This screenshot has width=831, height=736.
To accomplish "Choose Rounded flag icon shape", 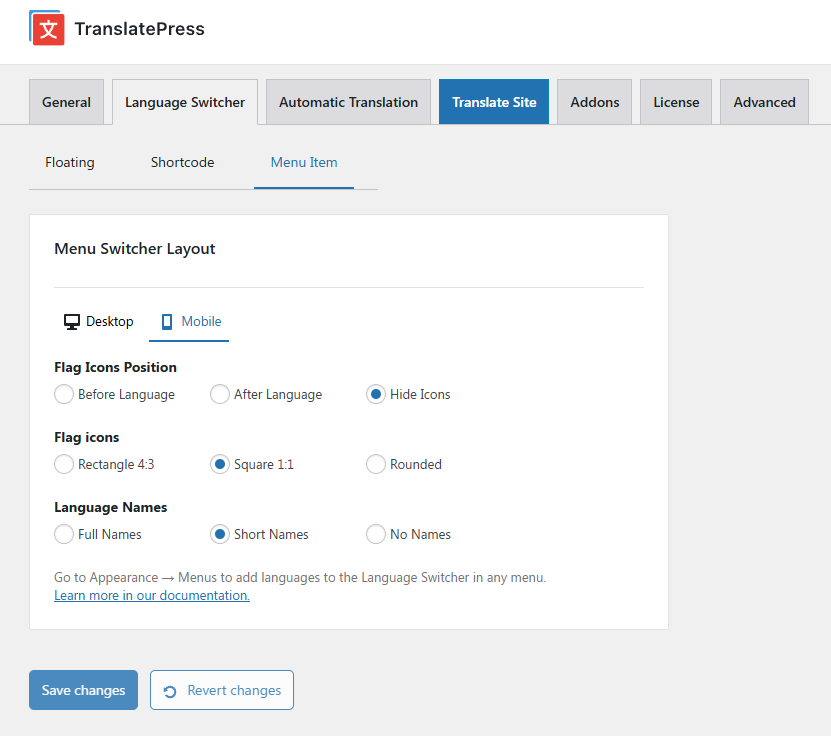I will (376, 464).
